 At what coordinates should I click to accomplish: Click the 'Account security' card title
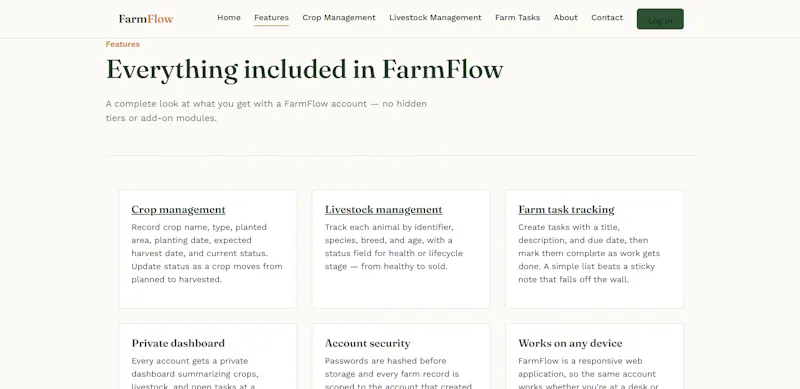coord(367,343)
